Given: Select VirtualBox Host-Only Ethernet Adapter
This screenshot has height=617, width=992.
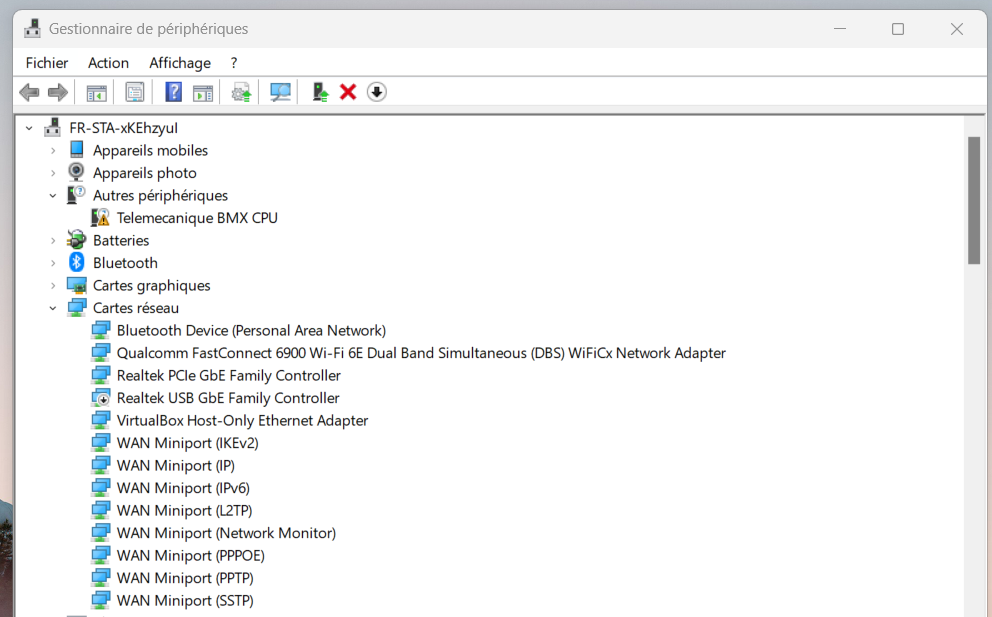Looking at the screenshot, I should point(242,421).
